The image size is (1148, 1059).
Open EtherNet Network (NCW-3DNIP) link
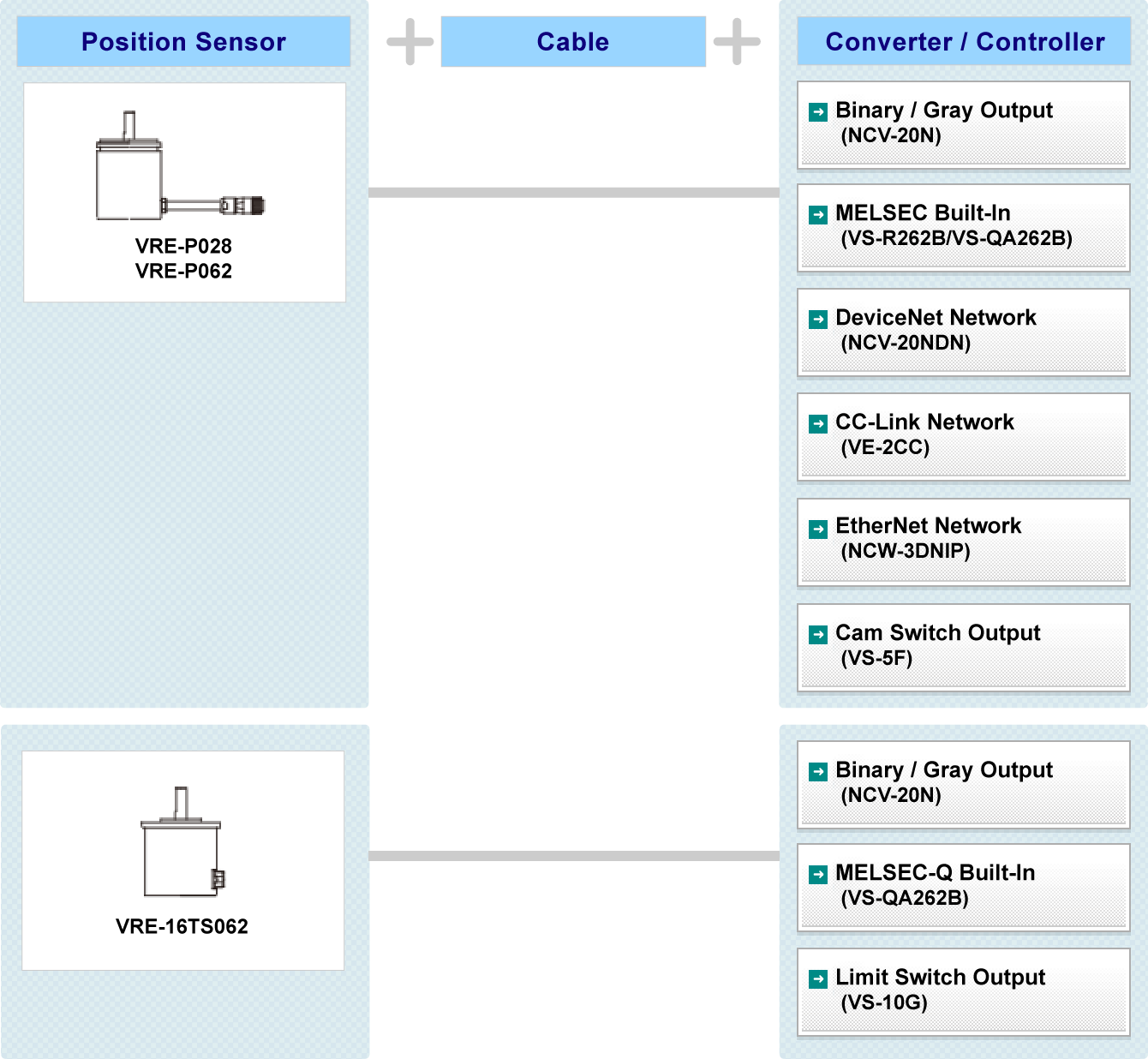tap(964, 541)
